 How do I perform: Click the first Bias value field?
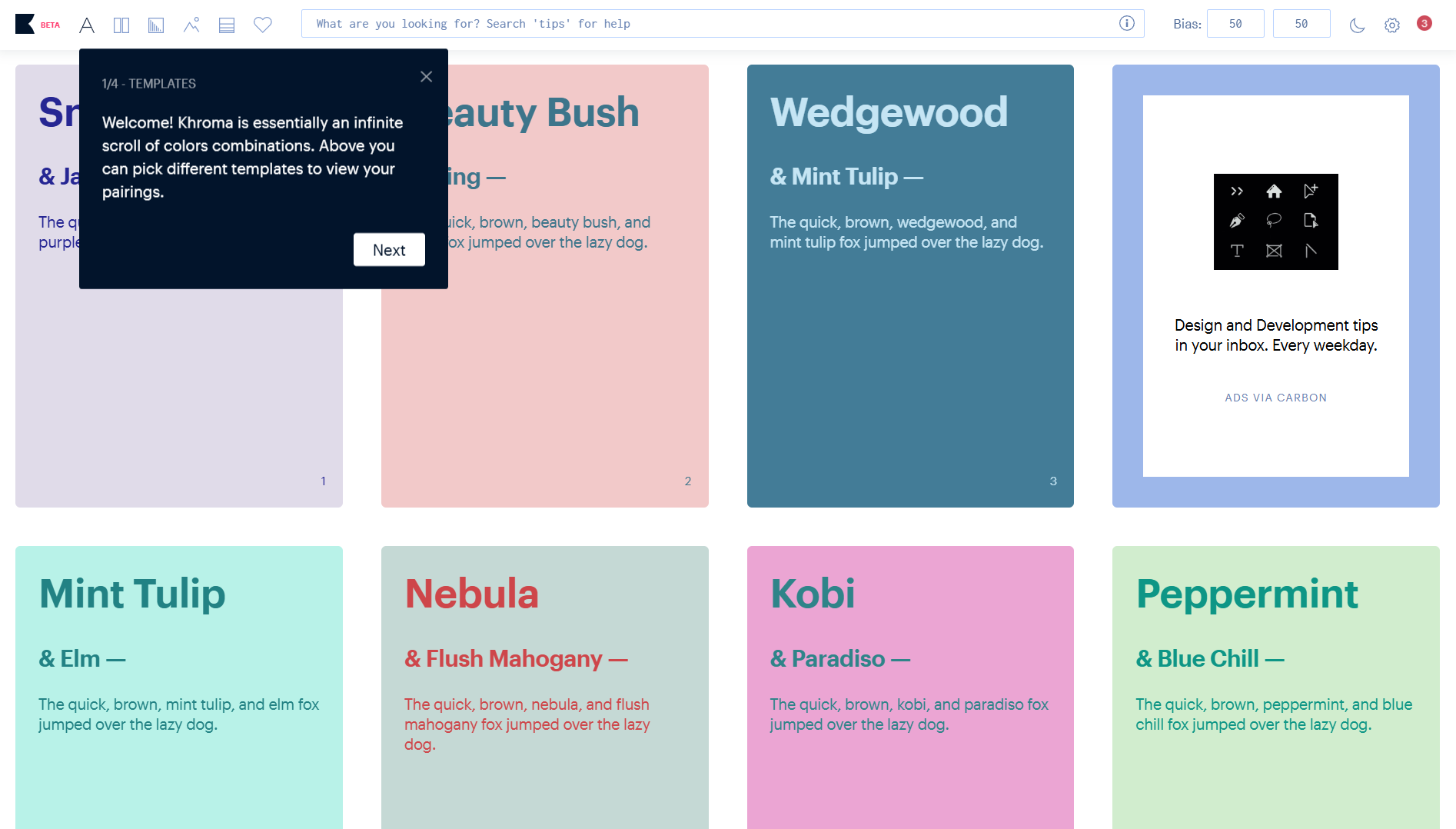tap(1235, 24)
